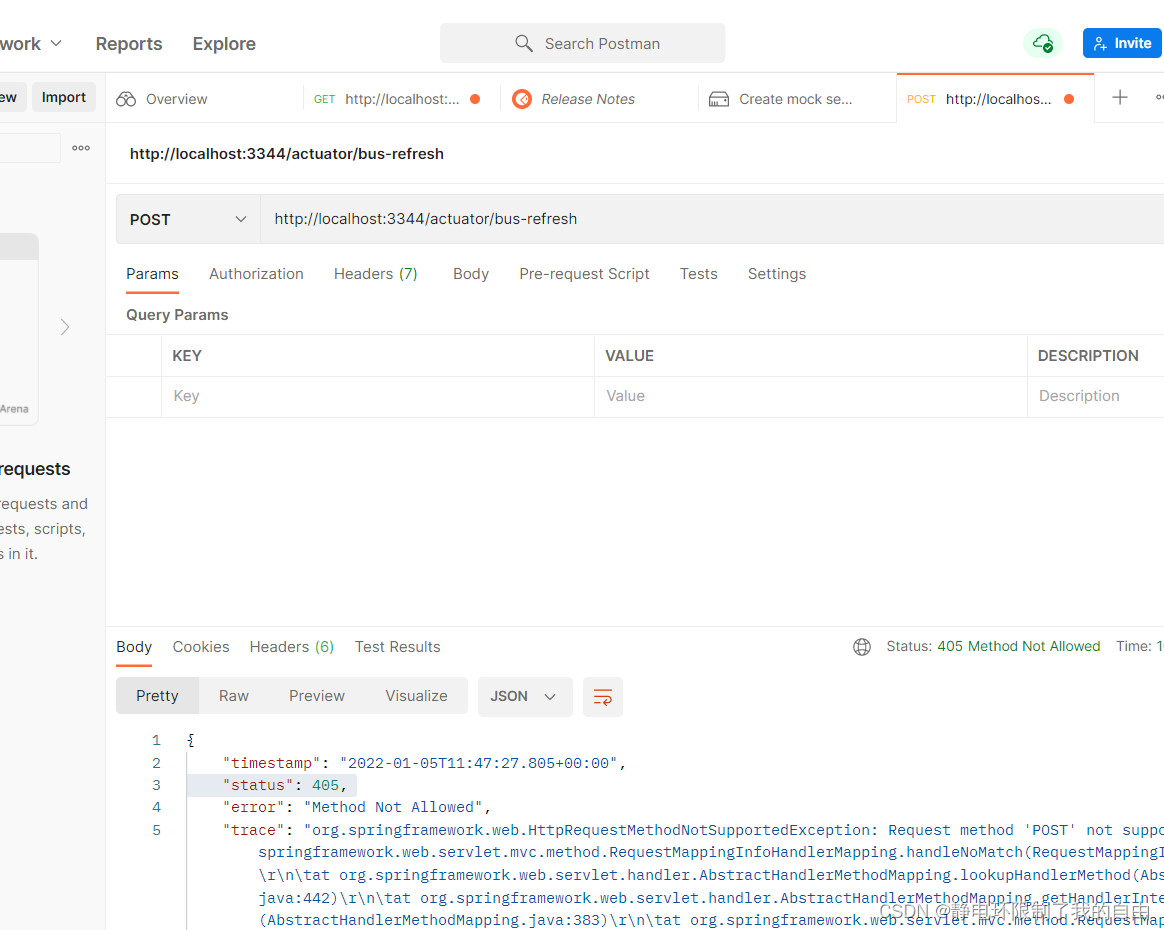Click the Invite button
The image size is (1164, 930).
pyautogui.click(x=1122, y=43)
